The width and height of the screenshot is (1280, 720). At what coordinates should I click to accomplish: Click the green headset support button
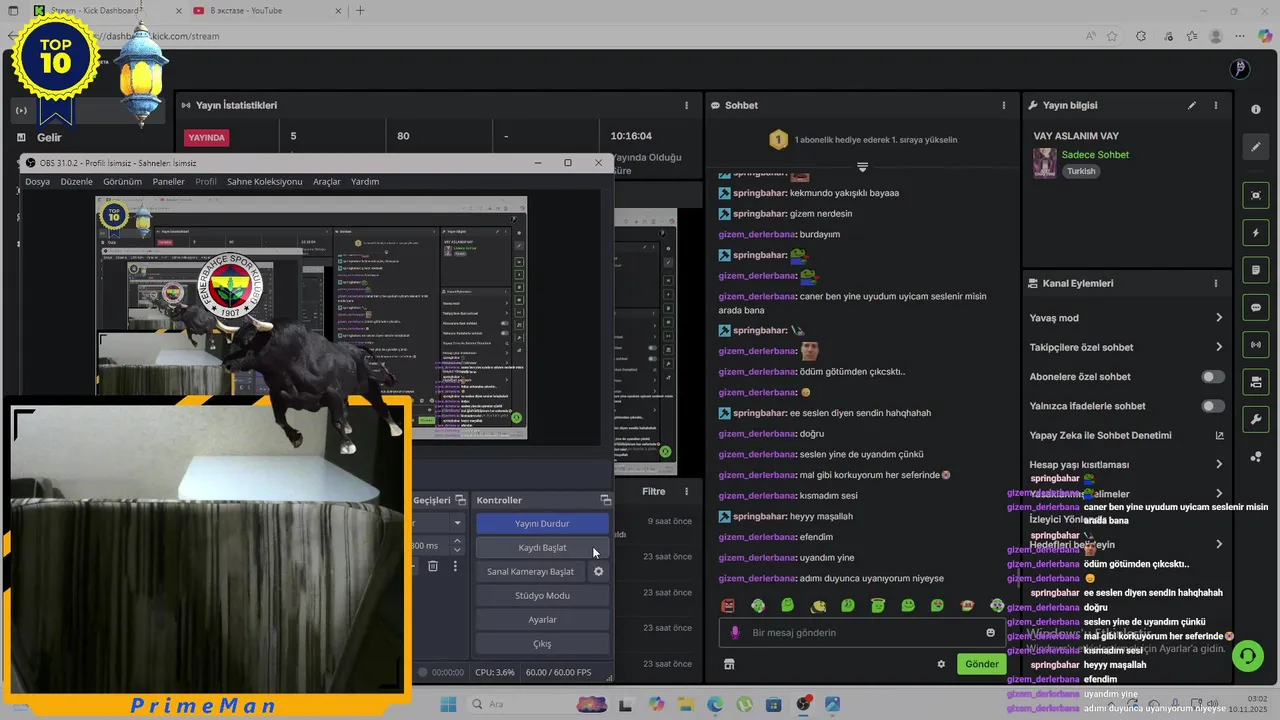point(1247,656)
